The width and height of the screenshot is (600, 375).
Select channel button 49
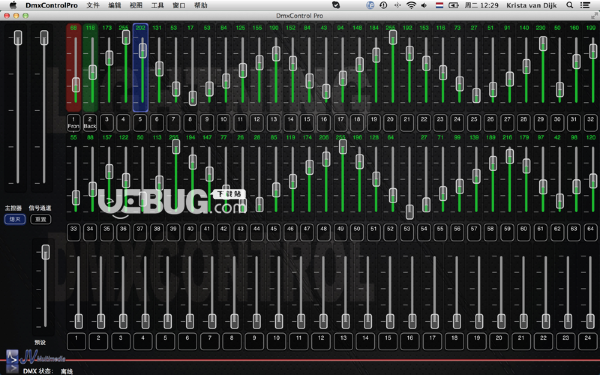click(340, 232)
